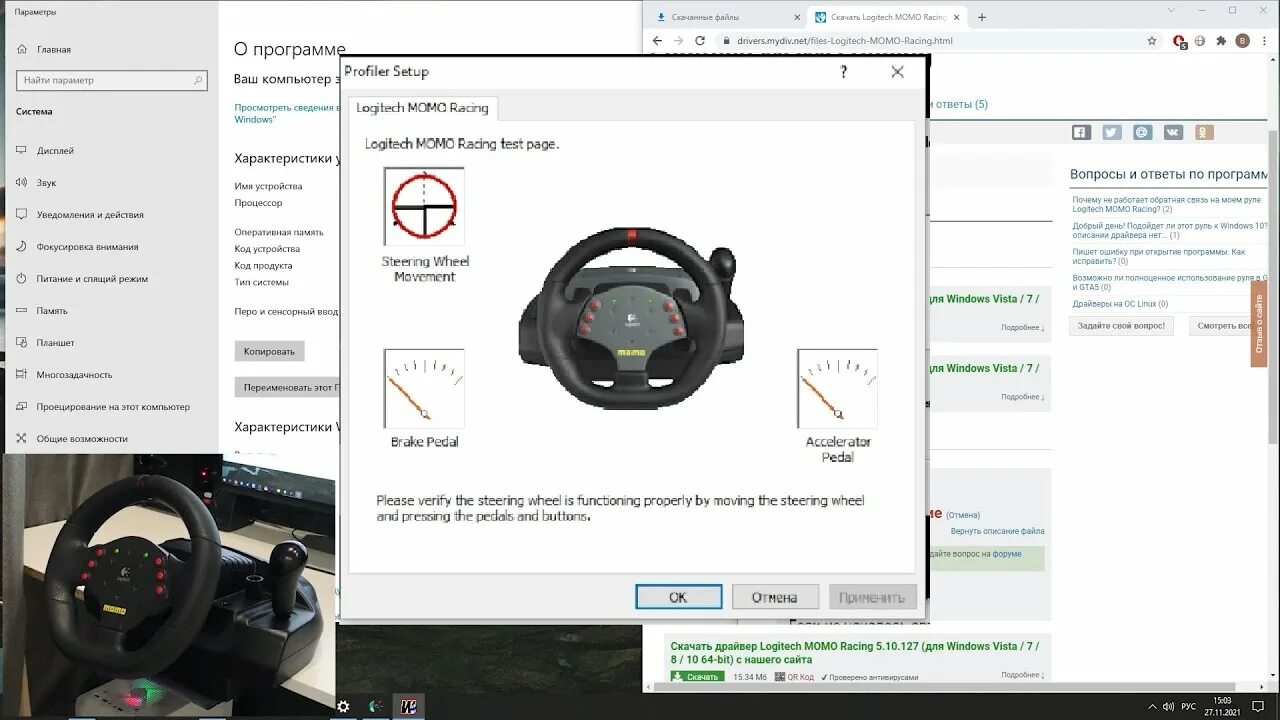The height and width of the screenshot is (720, 1280).
Task: Share page via VK icon
Action: [1173, 132]
